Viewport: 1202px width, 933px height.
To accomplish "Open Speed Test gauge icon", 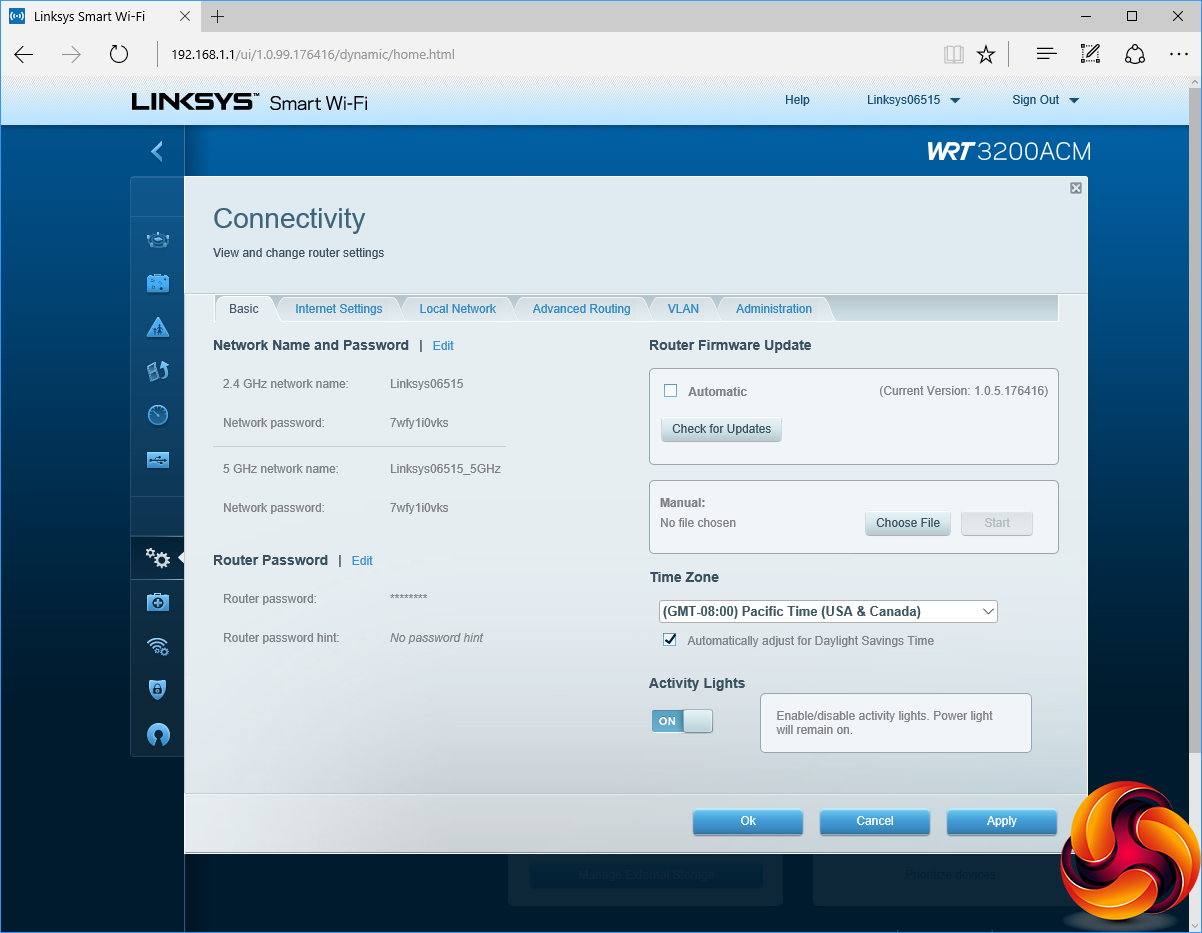I will click(157, 415).
